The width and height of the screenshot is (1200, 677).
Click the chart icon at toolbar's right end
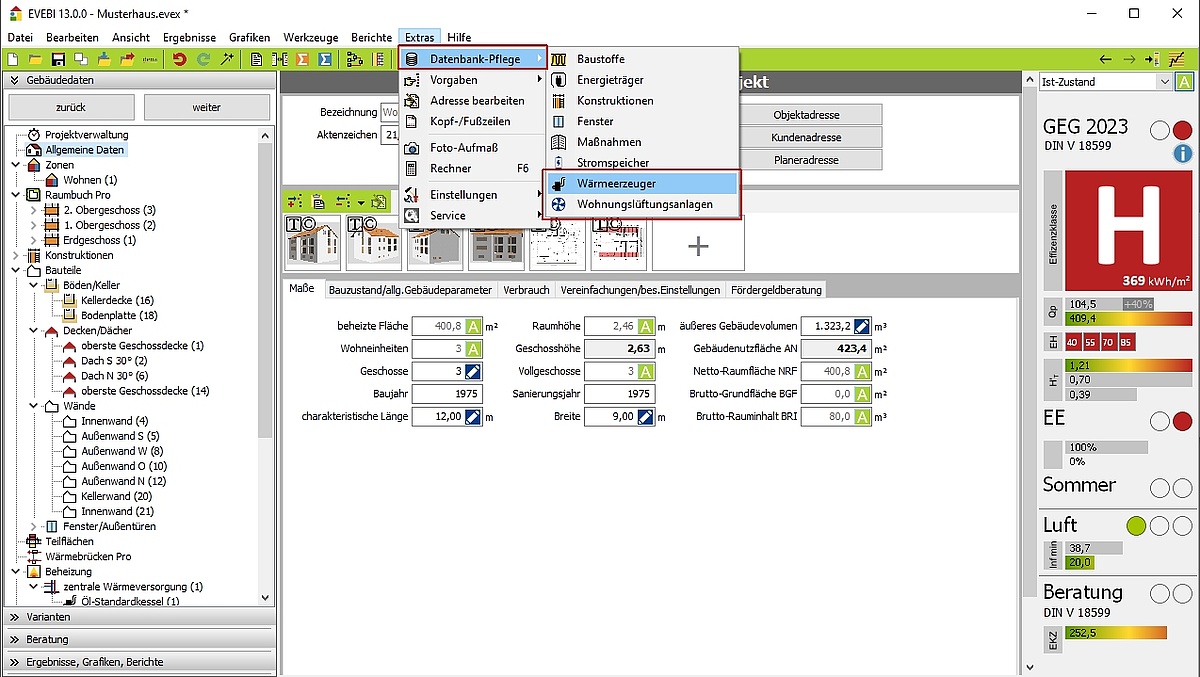click(1175, 59)
